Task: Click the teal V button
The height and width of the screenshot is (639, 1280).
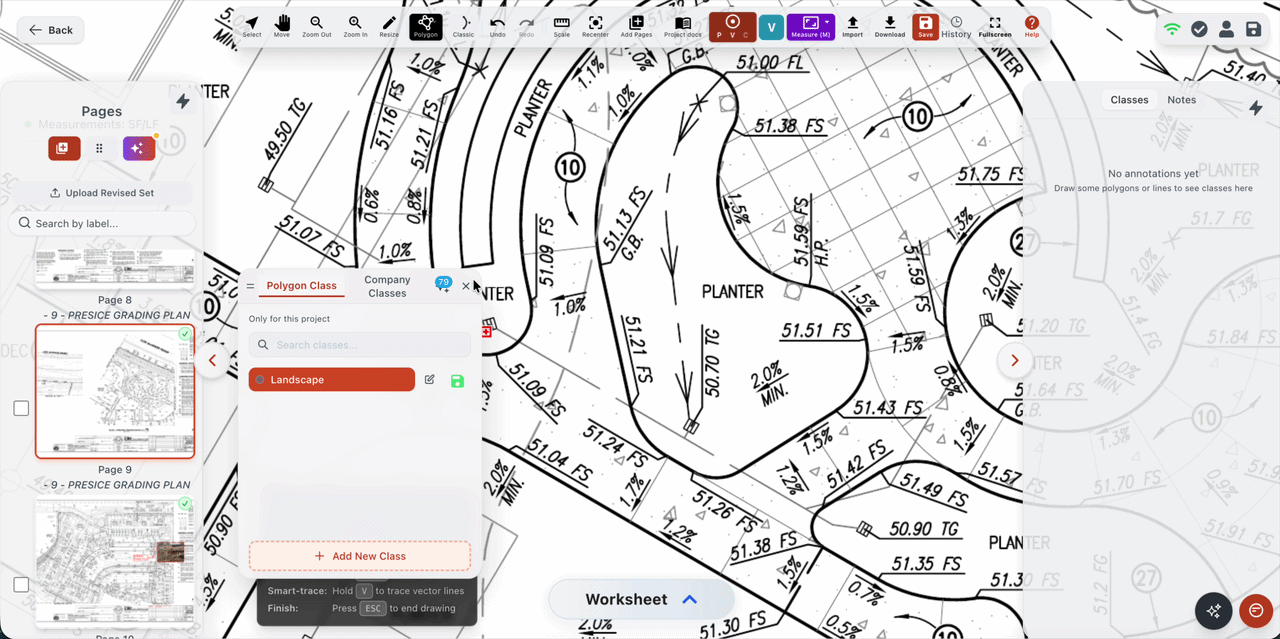Action: 770,27
